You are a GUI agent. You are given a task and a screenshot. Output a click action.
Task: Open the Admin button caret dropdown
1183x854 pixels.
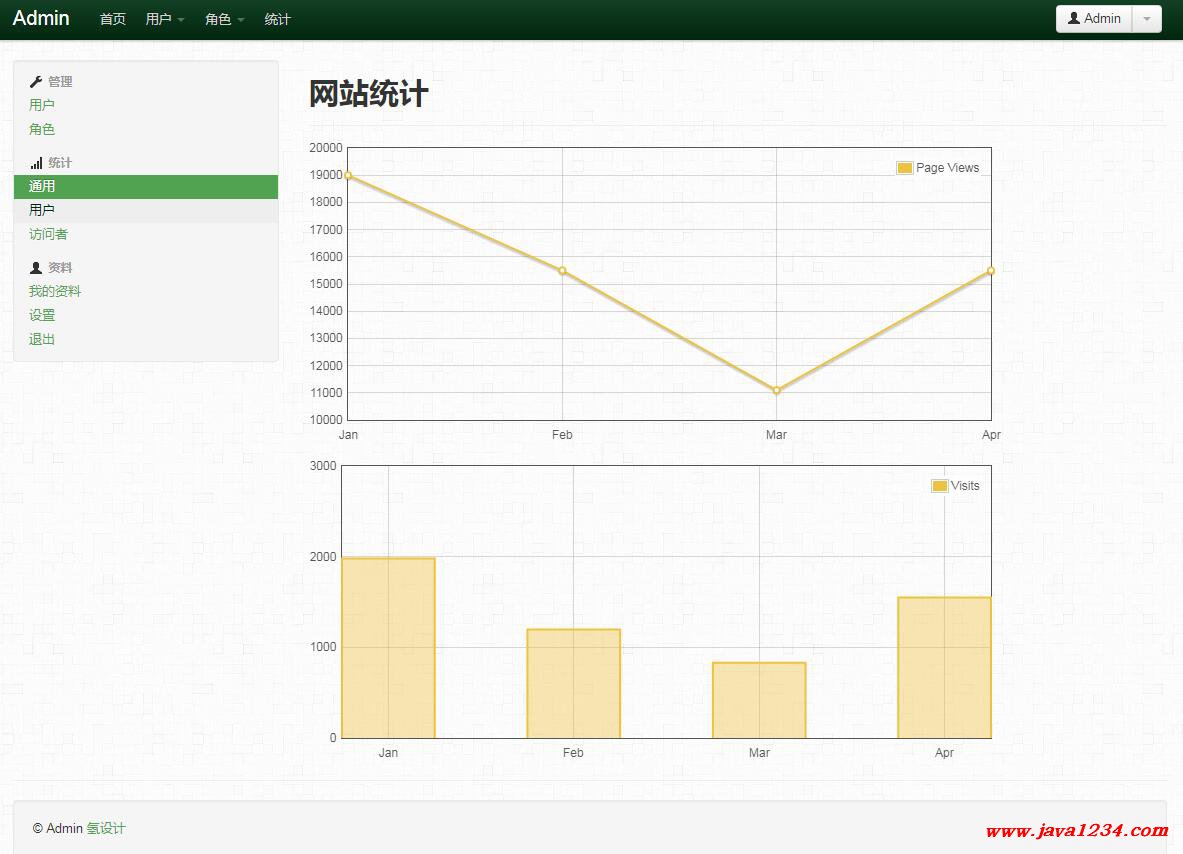[x=1147, y=19]
